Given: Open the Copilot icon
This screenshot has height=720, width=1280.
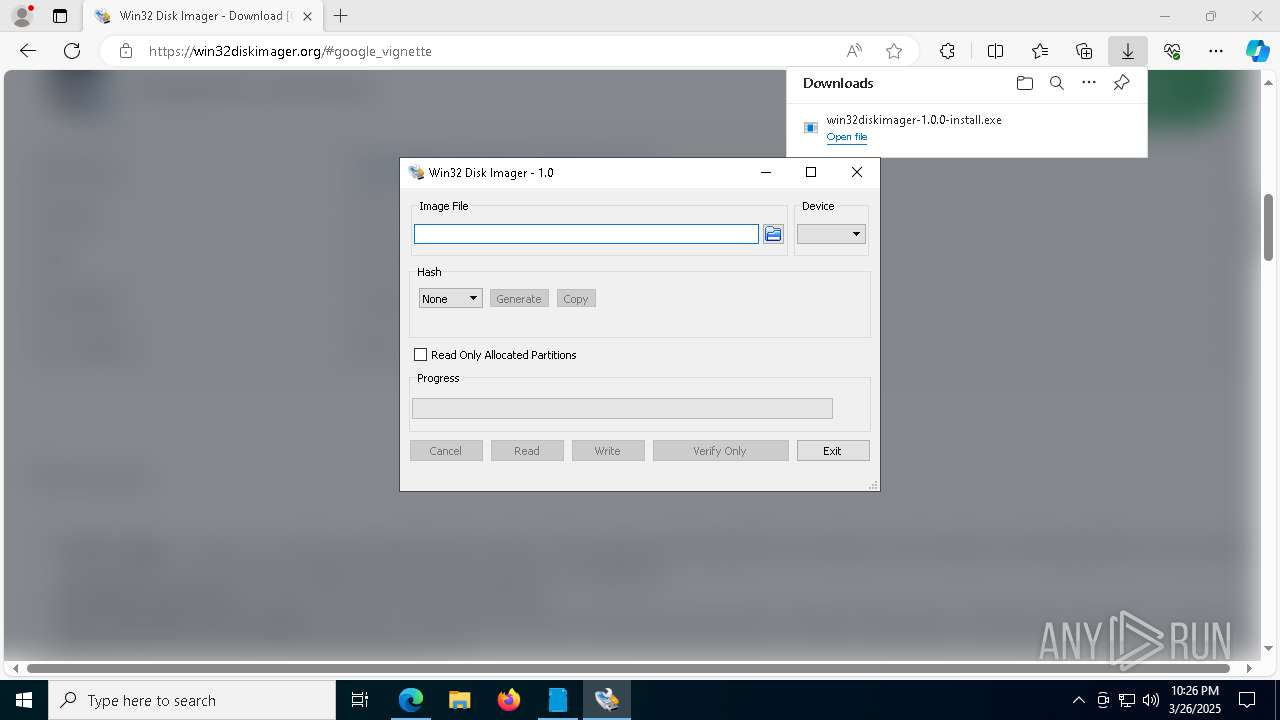Looking at the screenshot, I should tap(1257, 51).
